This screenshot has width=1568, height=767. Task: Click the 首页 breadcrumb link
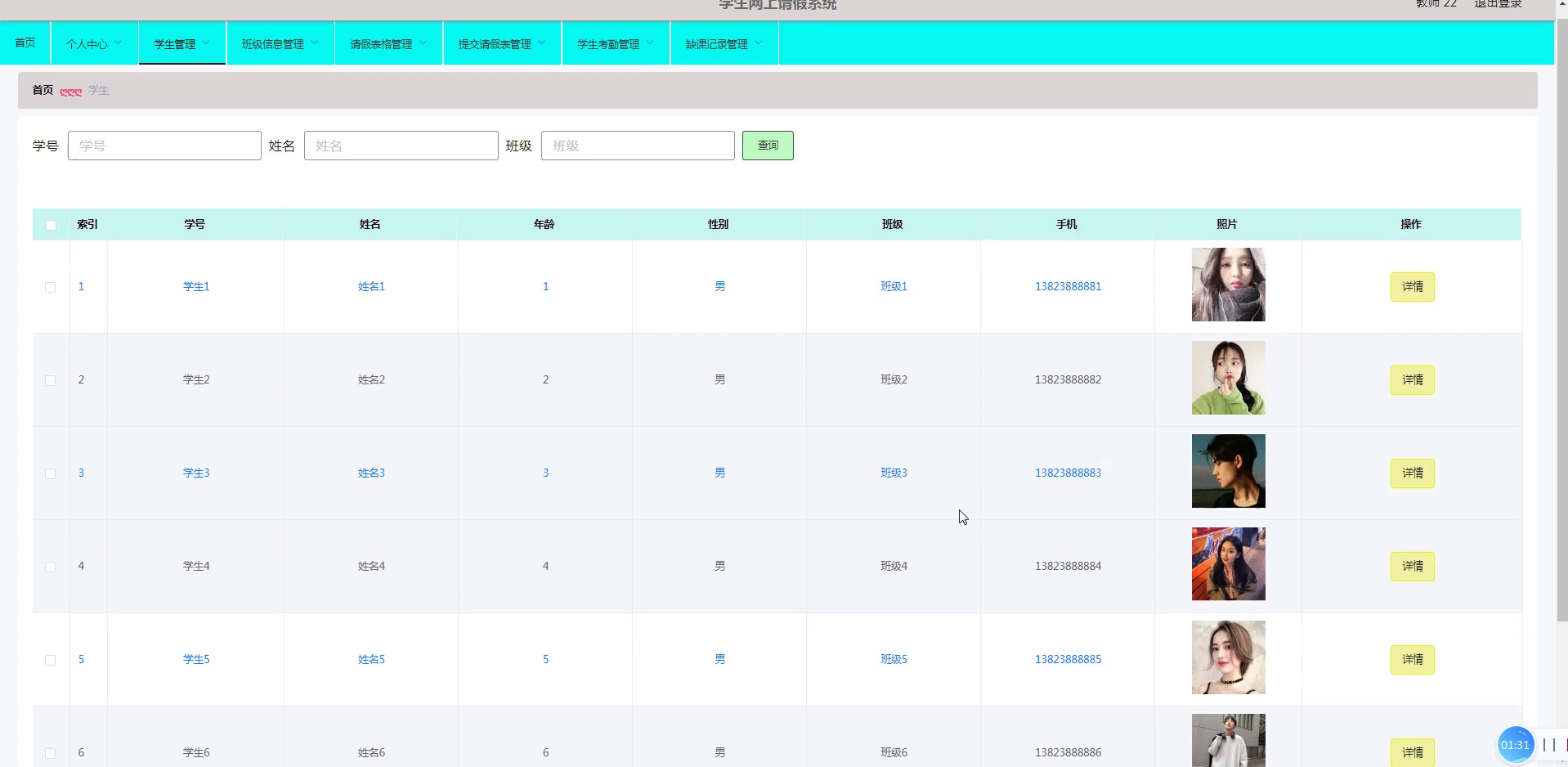pyautogui.click(x=43, y=90)
